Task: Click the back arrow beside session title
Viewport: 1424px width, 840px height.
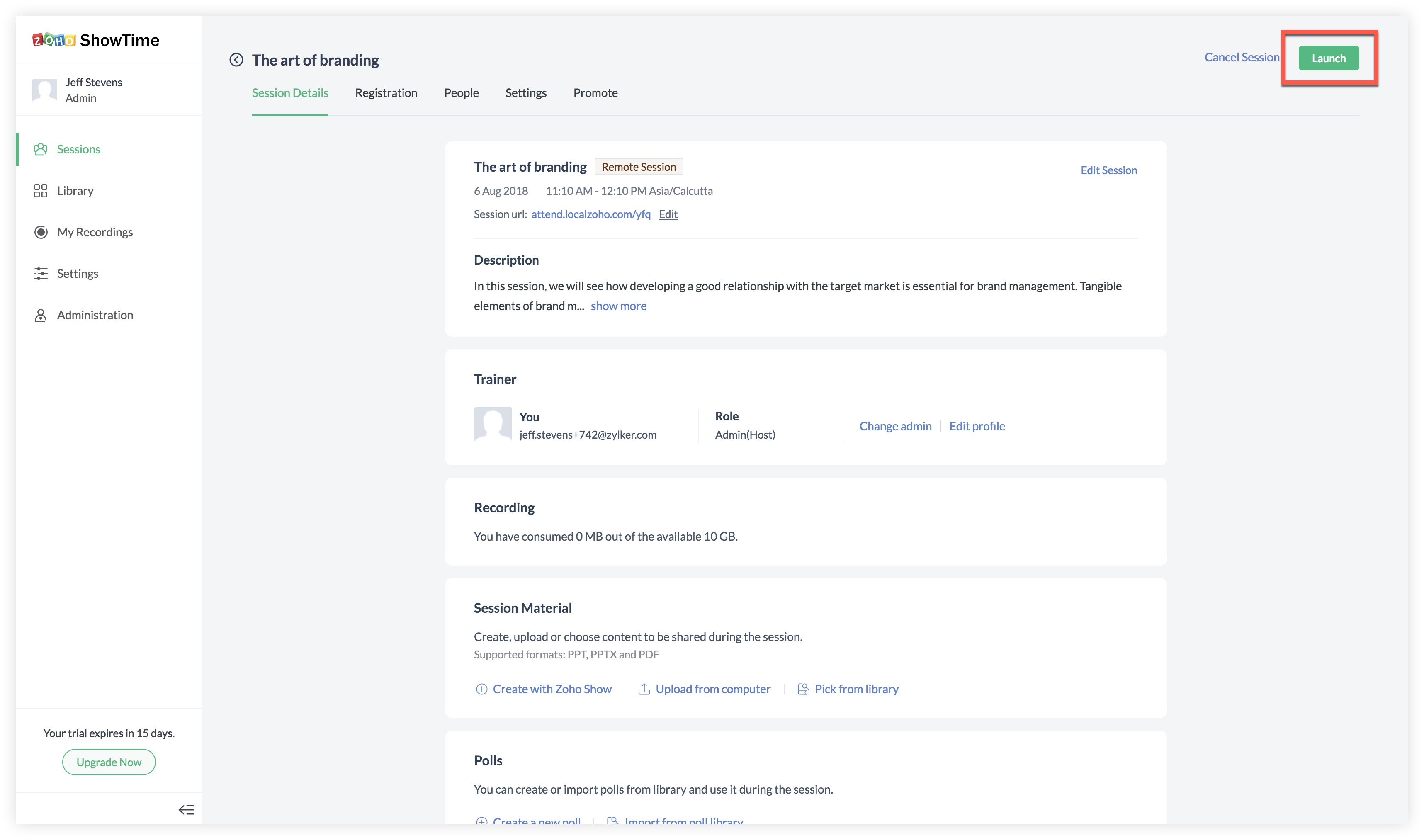Action: tap(236, 60)
